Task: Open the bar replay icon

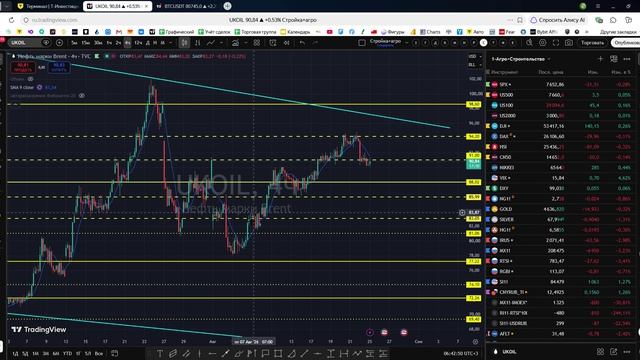Action: 286,42
